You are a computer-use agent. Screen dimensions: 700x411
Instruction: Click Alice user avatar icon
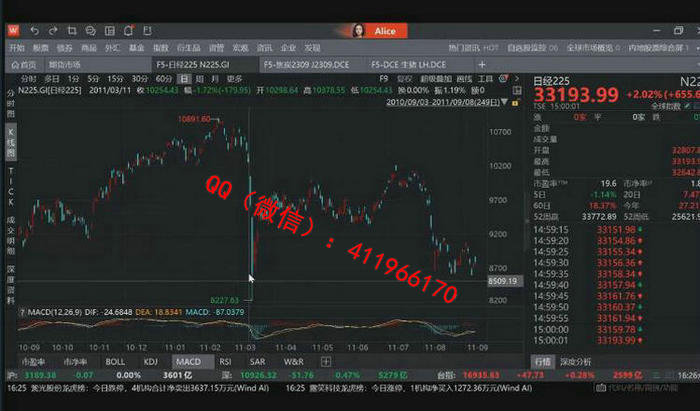(x=357, y=31)
